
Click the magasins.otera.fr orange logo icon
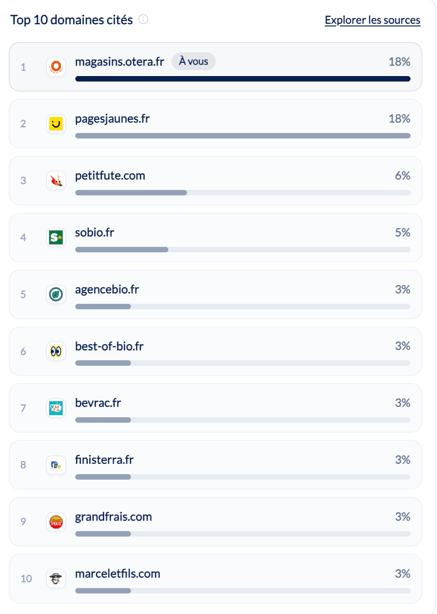[x=56, y=67]
